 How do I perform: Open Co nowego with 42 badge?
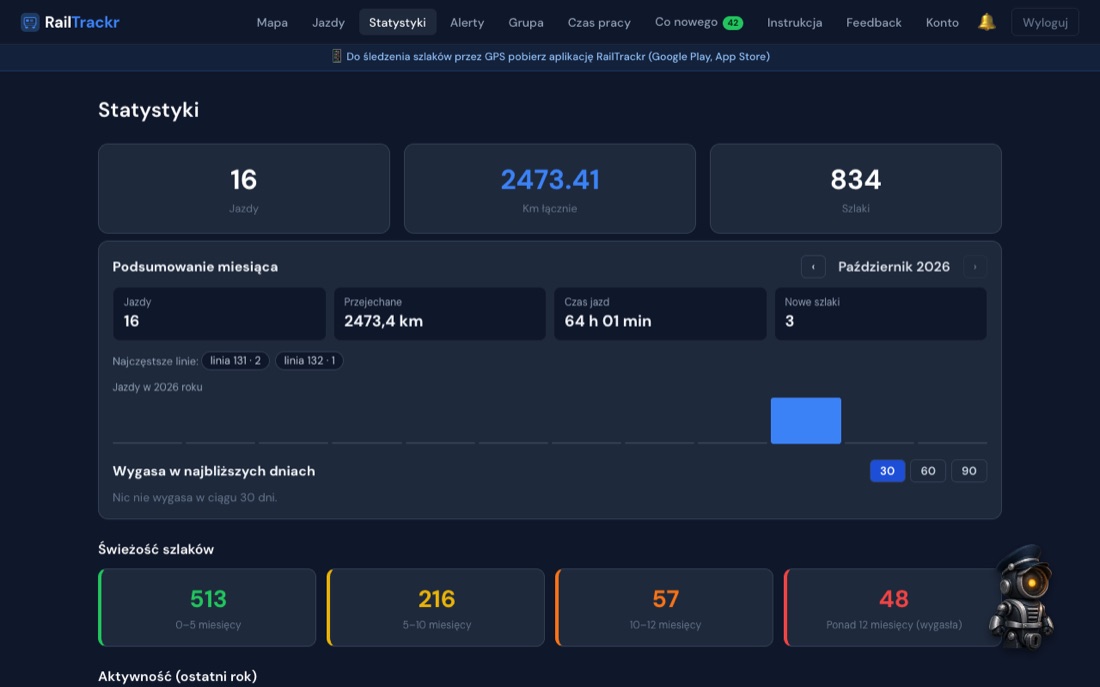pyautogui.click(x=699, y=22)
